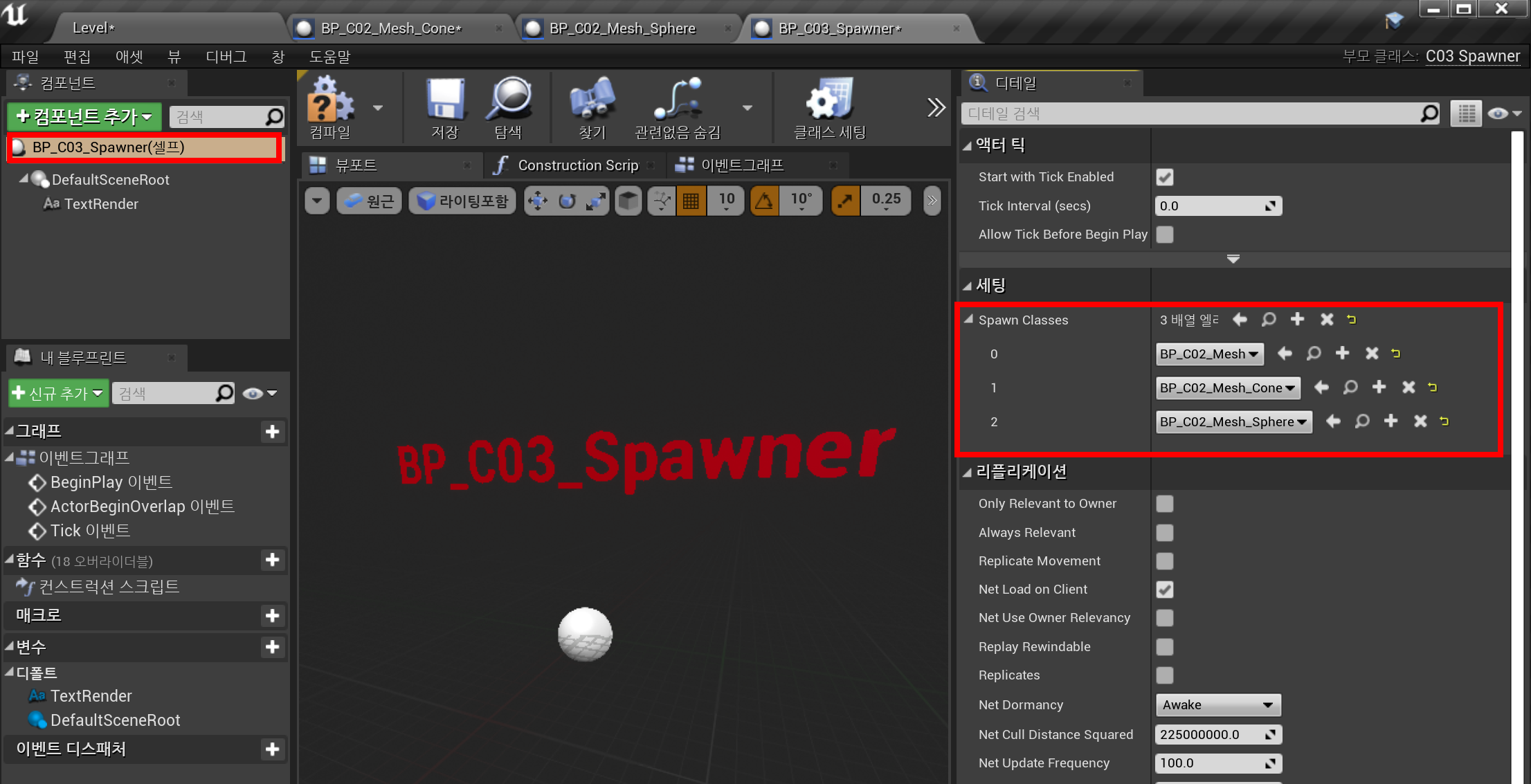Open BP_C02_Mesh_Sphere class dropdown

pyautogui.click(x=1233, y=421)
